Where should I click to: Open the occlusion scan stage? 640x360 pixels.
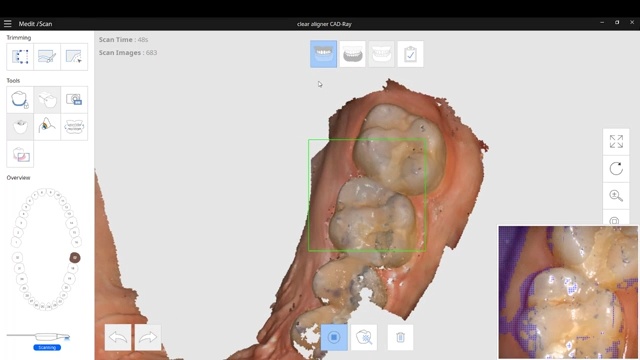click(x=381, y=54)
